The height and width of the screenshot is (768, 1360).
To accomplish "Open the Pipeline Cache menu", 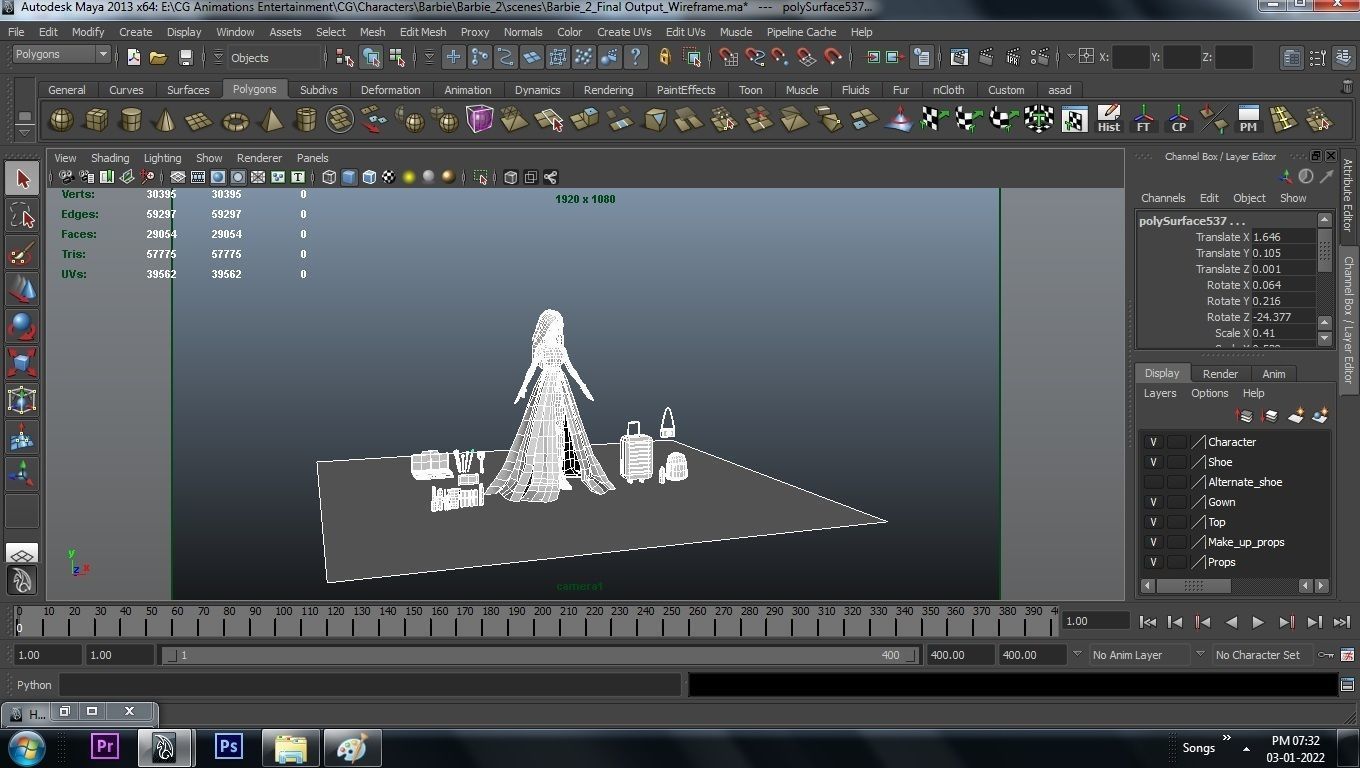I will tap(801, 32).
